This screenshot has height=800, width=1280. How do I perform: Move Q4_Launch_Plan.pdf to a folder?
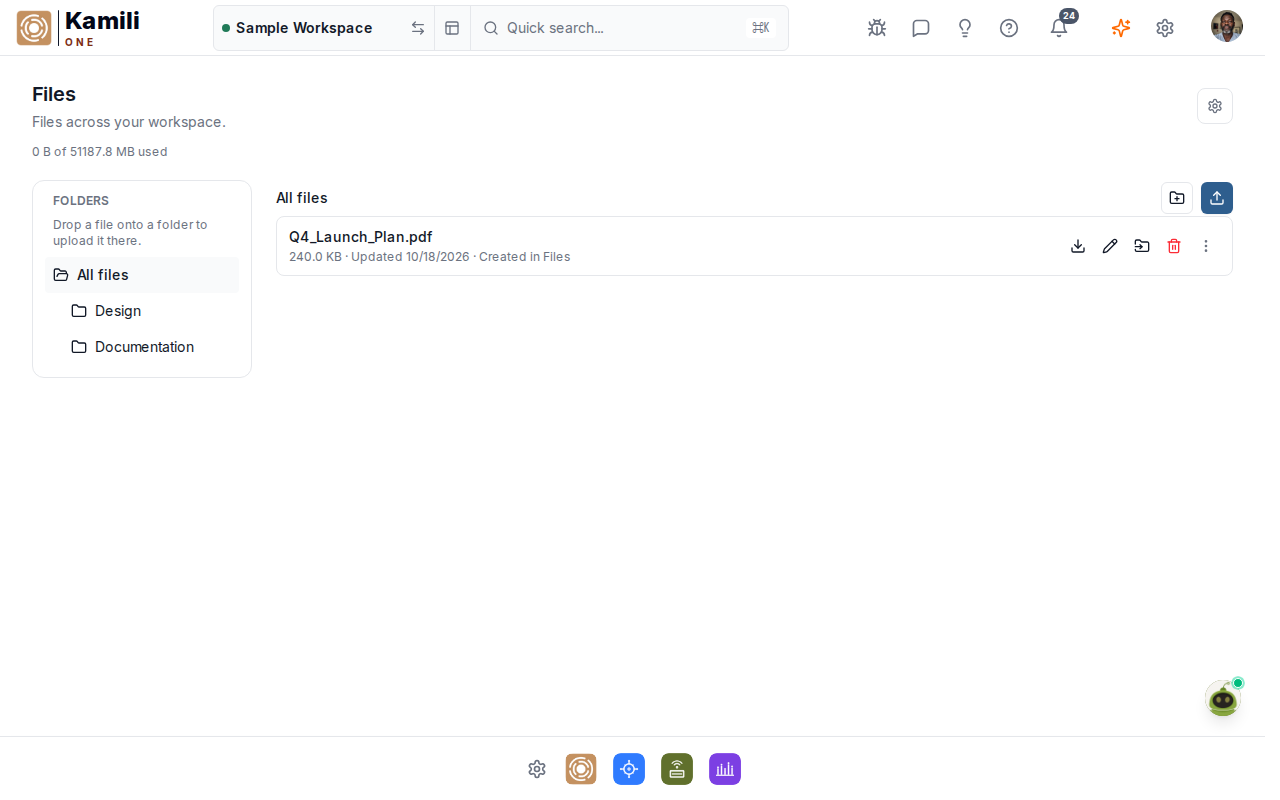tap(1142, 246)
